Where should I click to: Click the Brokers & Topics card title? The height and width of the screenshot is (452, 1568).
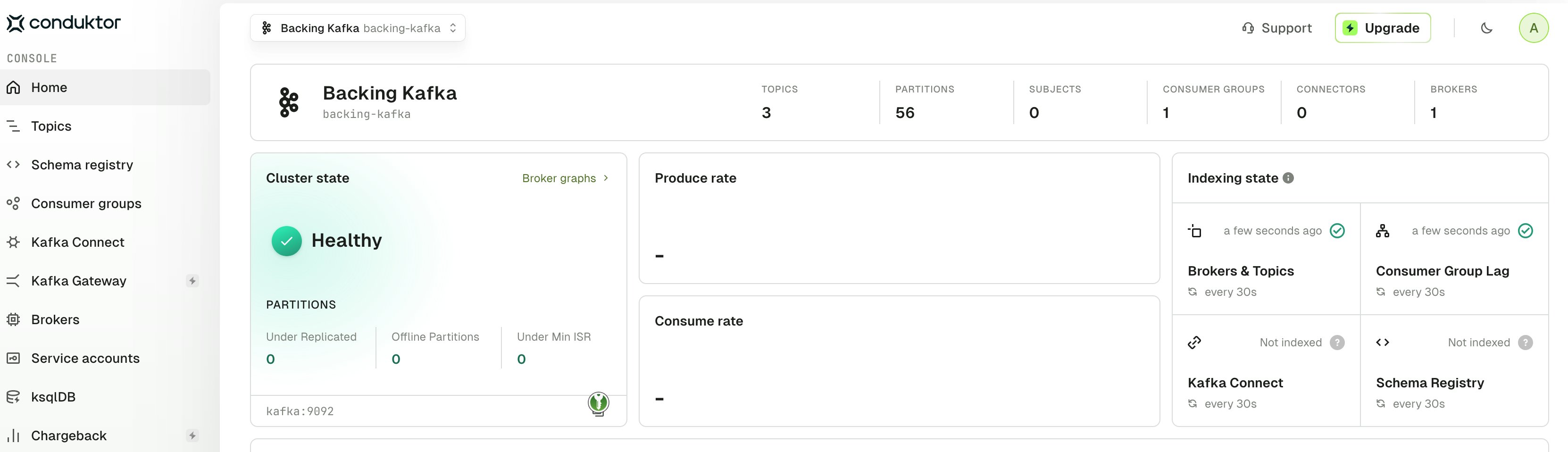click(1241, 271)
